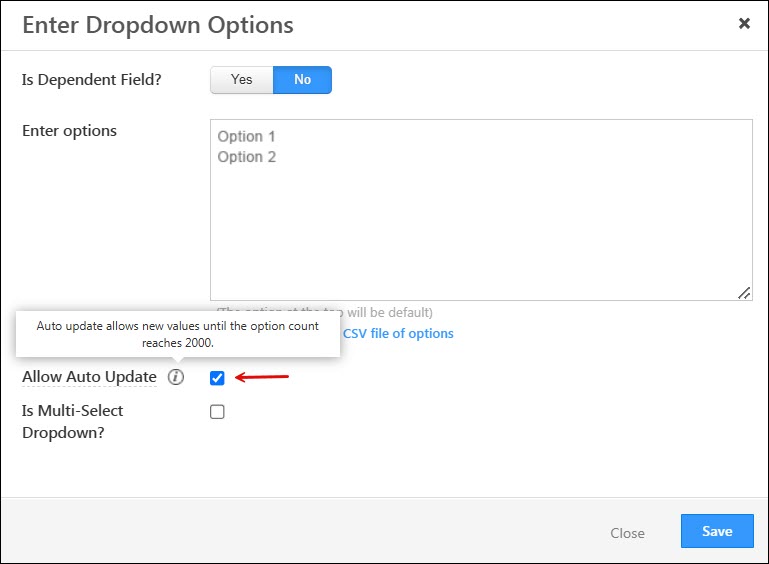The image size is (769, 564).
Task: Click the info icon beside Allow Auto Update
Action: pos(176,377)
